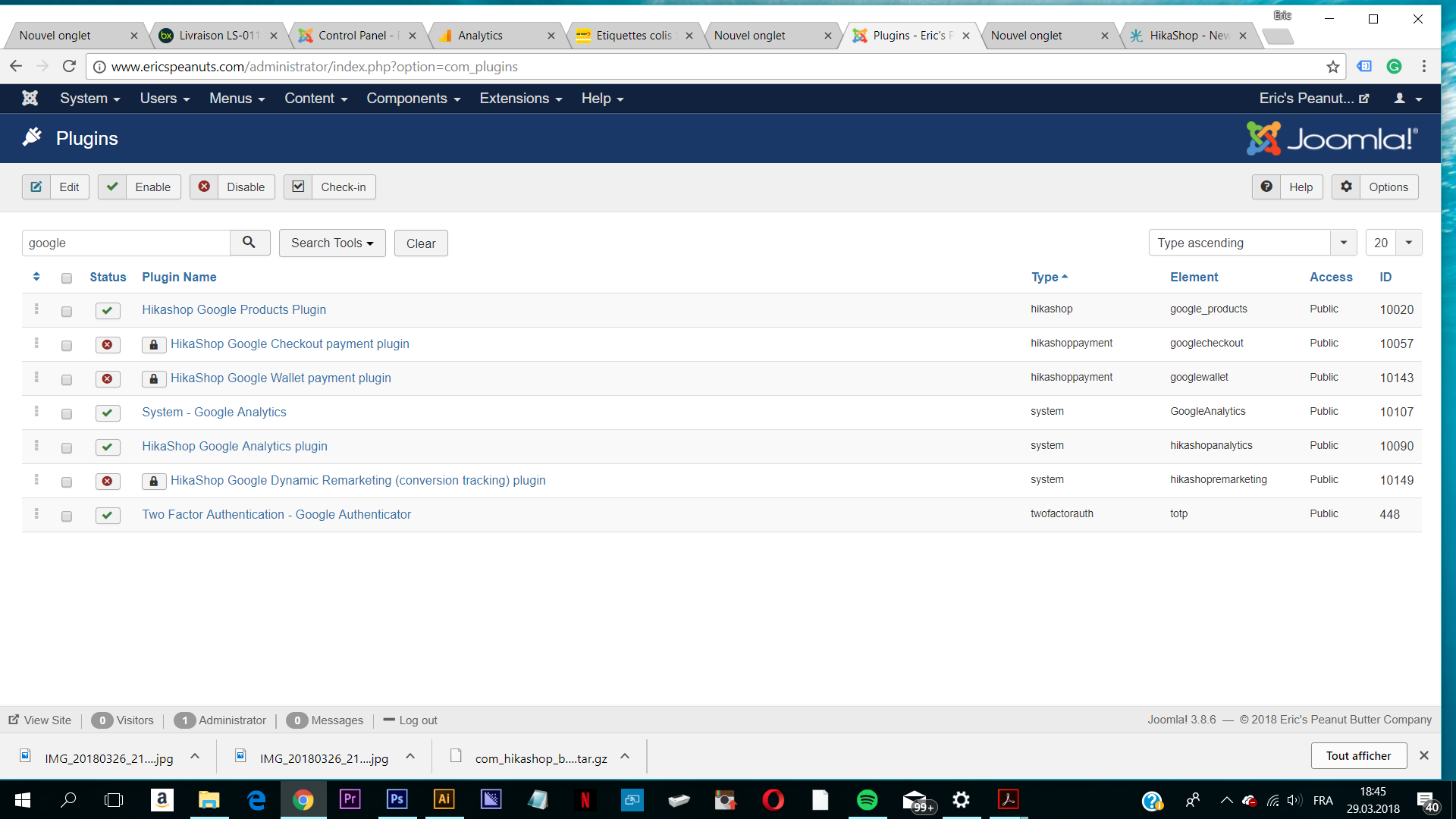Open the Extensions menu

[521, 99]
